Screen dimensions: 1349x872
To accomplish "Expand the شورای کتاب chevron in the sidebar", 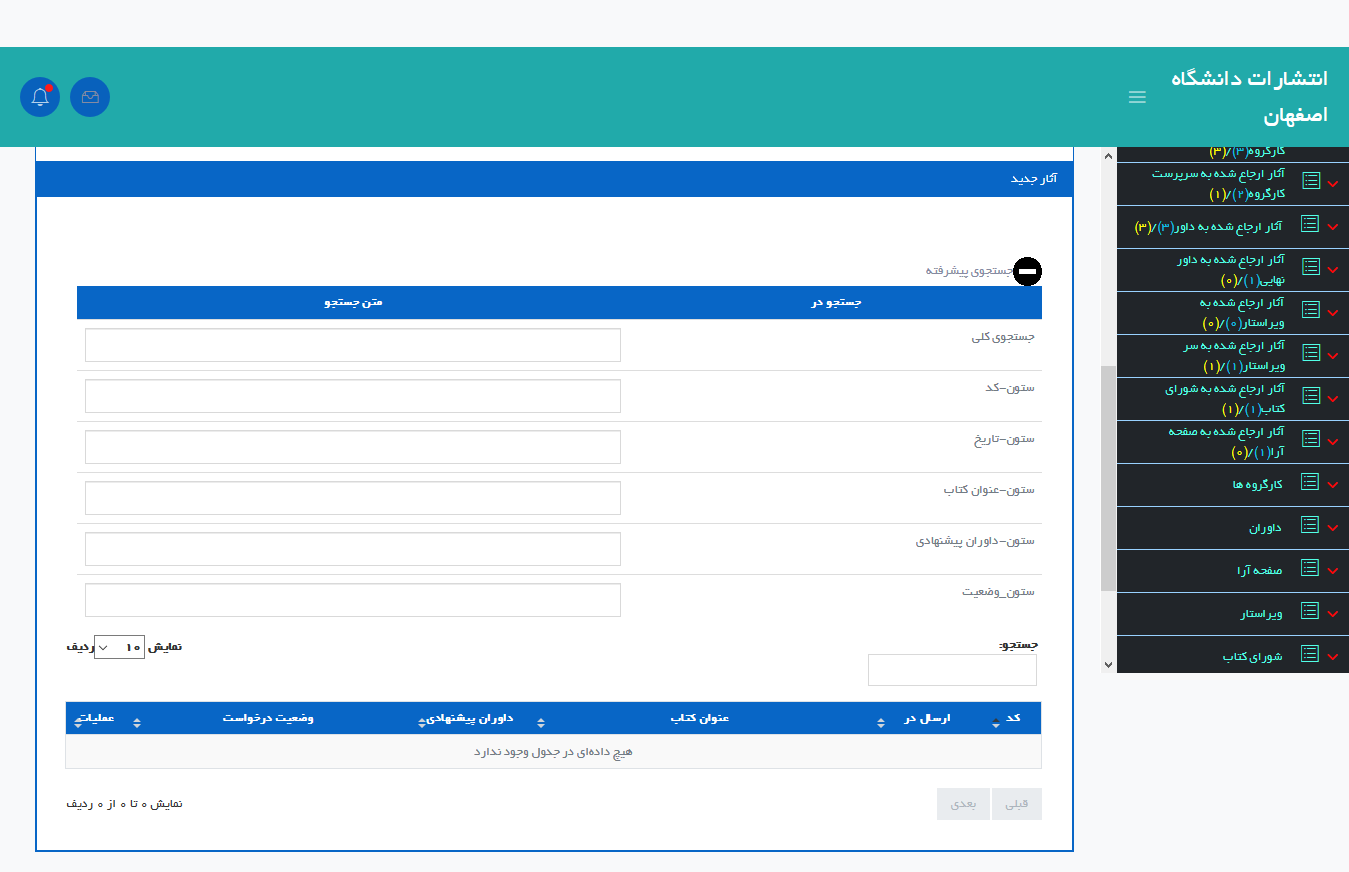I will 1332,657.
